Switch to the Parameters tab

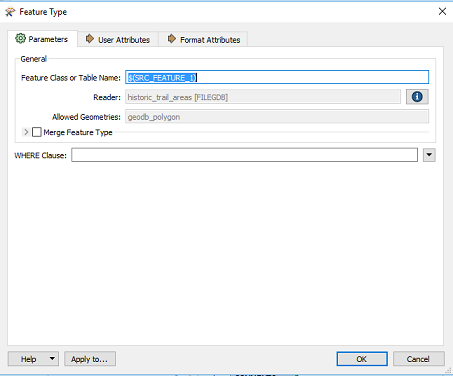(x=42, y=39)
